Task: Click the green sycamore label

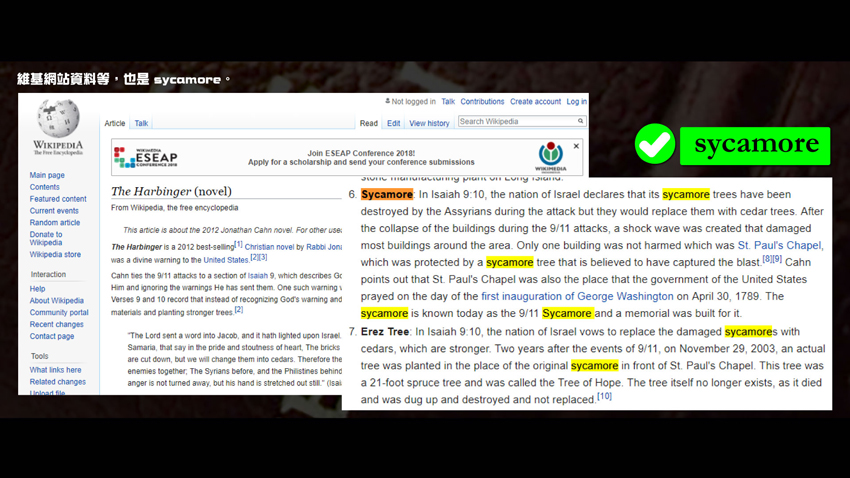Action: pyautogui.click(x=755, y=146)
